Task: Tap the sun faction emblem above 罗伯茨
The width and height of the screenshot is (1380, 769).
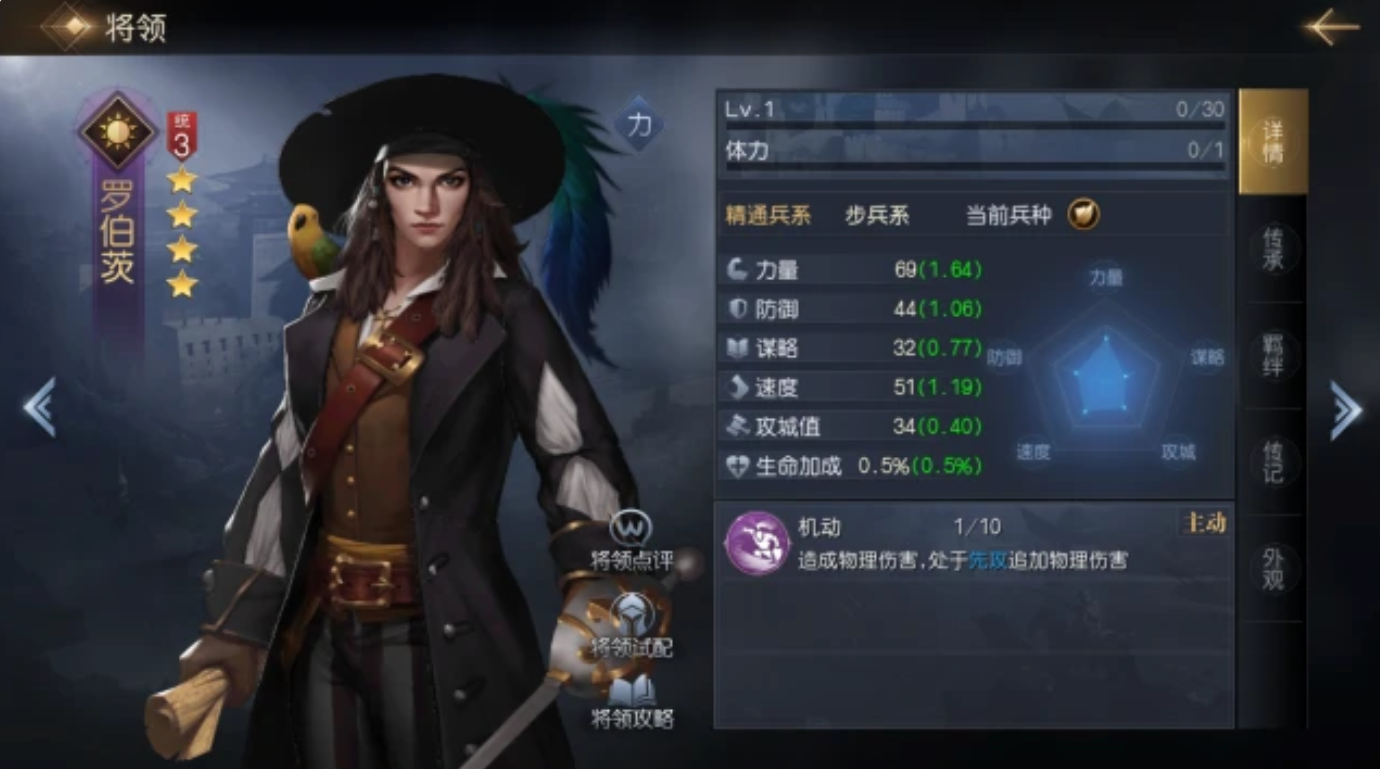Action: pos(118,130)
